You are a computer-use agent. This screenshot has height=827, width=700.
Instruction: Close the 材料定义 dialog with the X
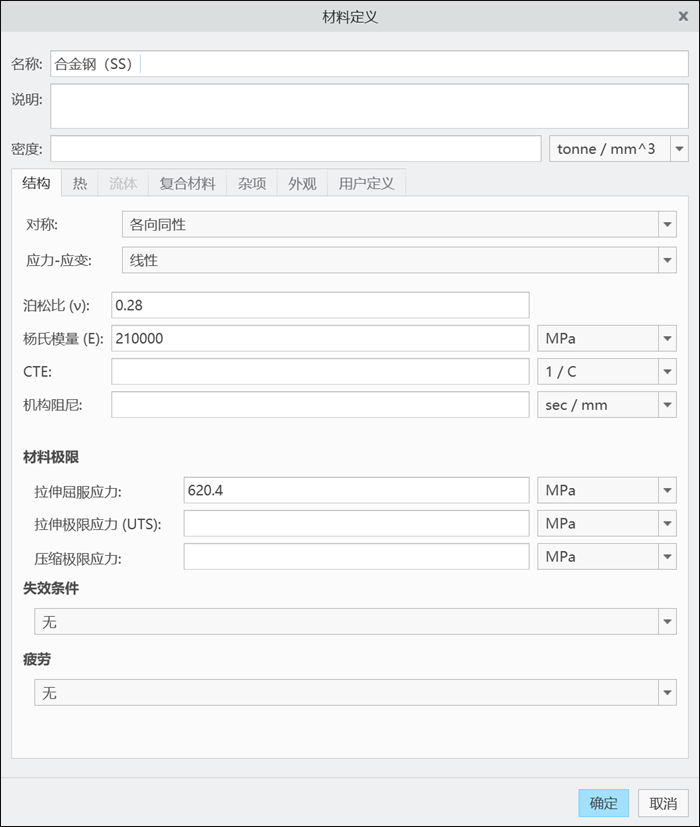click(683, 16)
